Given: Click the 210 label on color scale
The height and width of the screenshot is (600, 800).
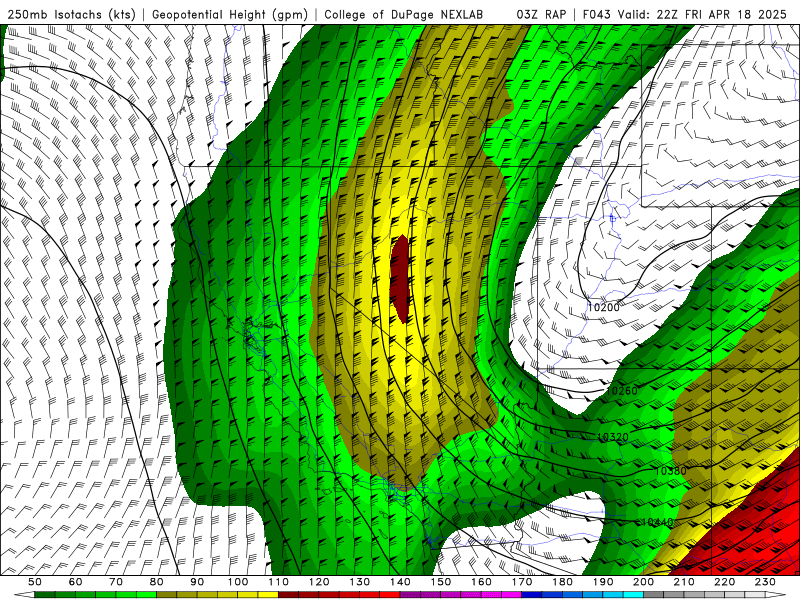Looking at the screenshot, I should [x=684, y=582].
